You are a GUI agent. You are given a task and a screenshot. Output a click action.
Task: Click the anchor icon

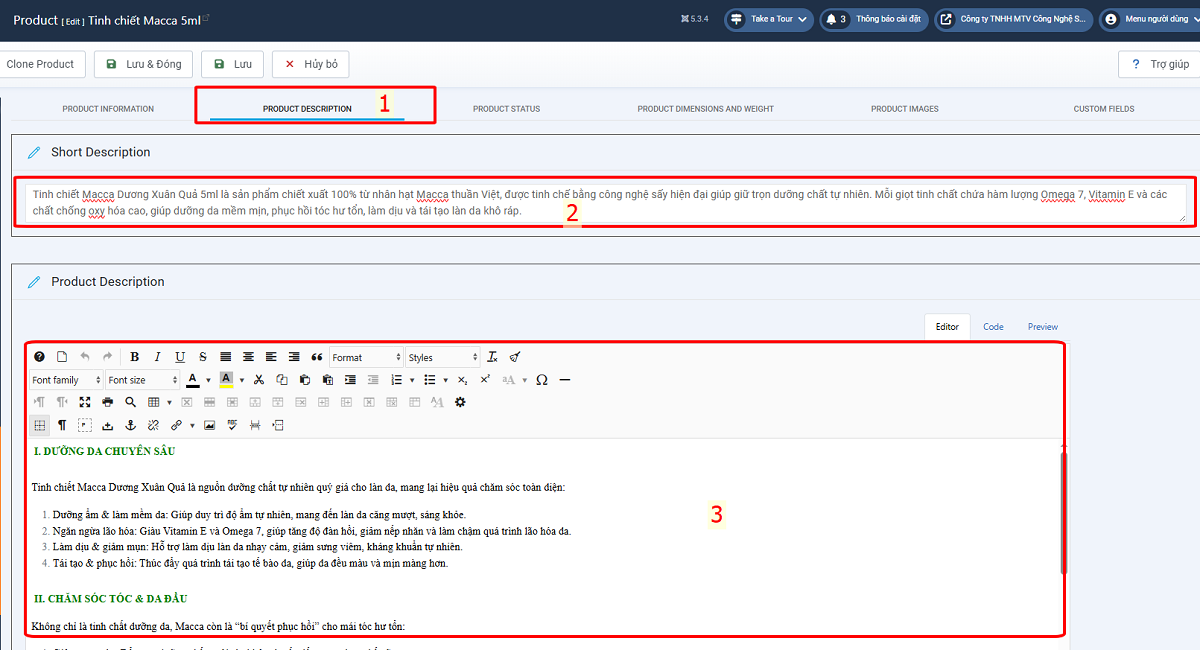coord(130,425)
